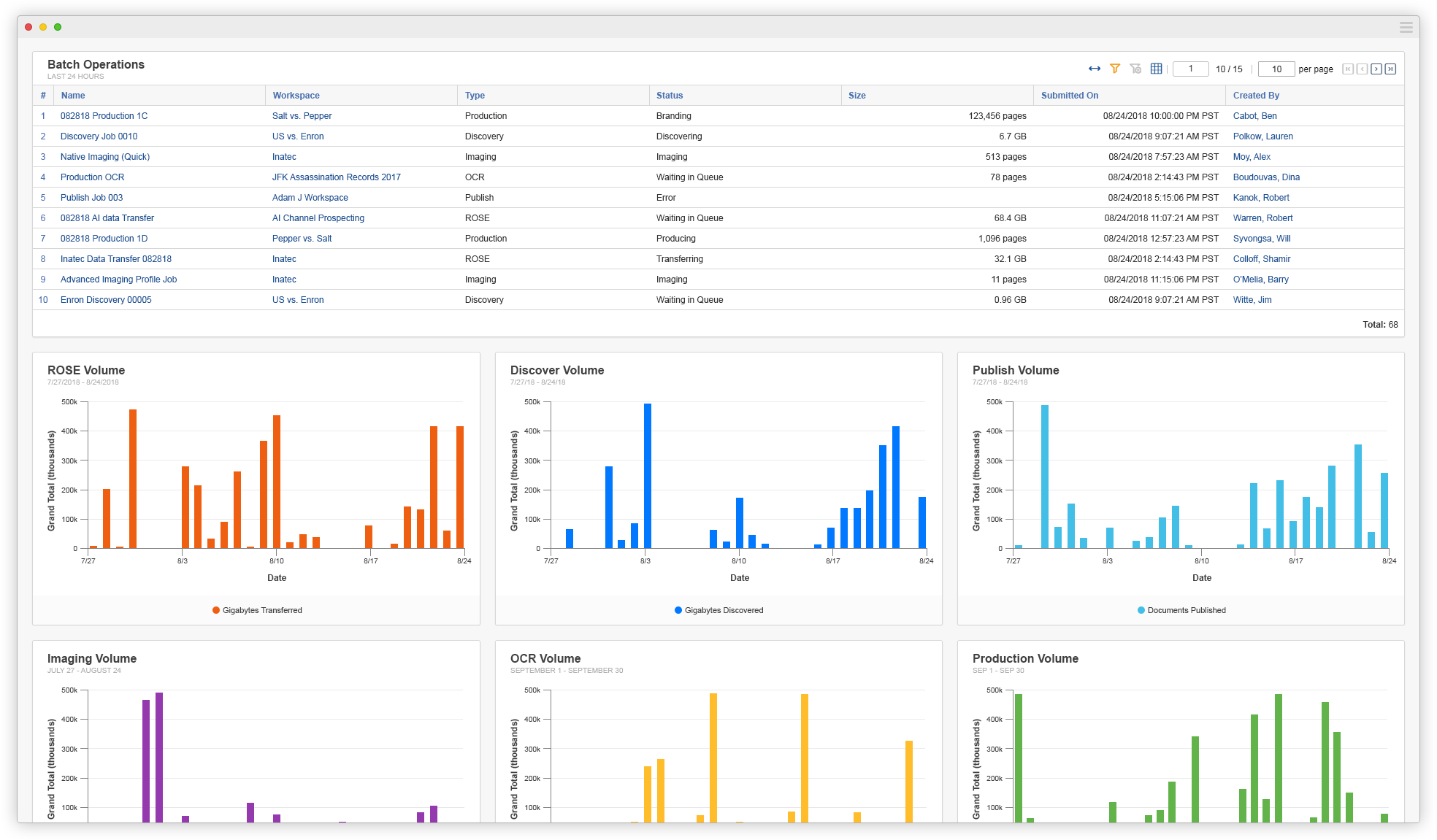
Task: Click the 10 / 15 page count text
Action: pos(1229,69)
